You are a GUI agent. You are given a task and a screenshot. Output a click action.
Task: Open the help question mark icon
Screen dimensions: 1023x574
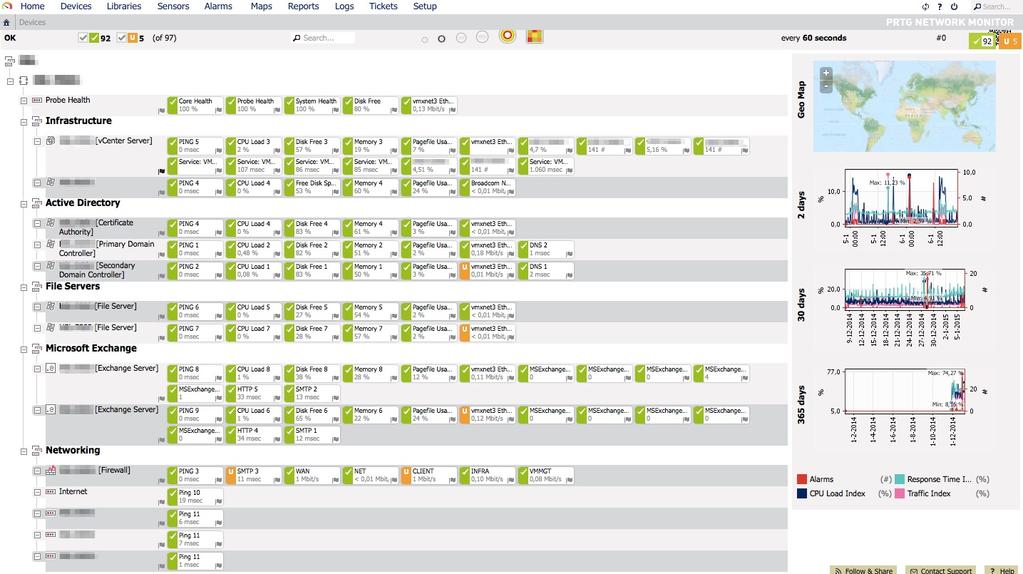point(939,7)
